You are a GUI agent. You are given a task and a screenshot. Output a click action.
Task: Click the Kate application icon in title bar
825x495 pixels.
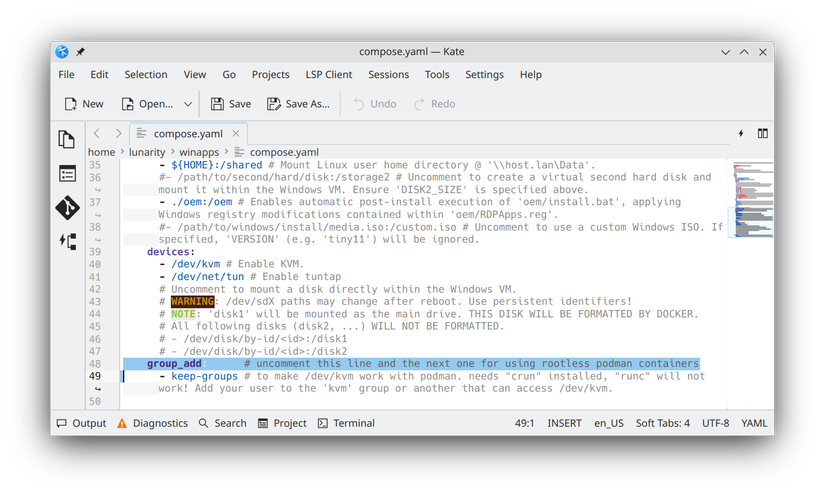point(62,52)
